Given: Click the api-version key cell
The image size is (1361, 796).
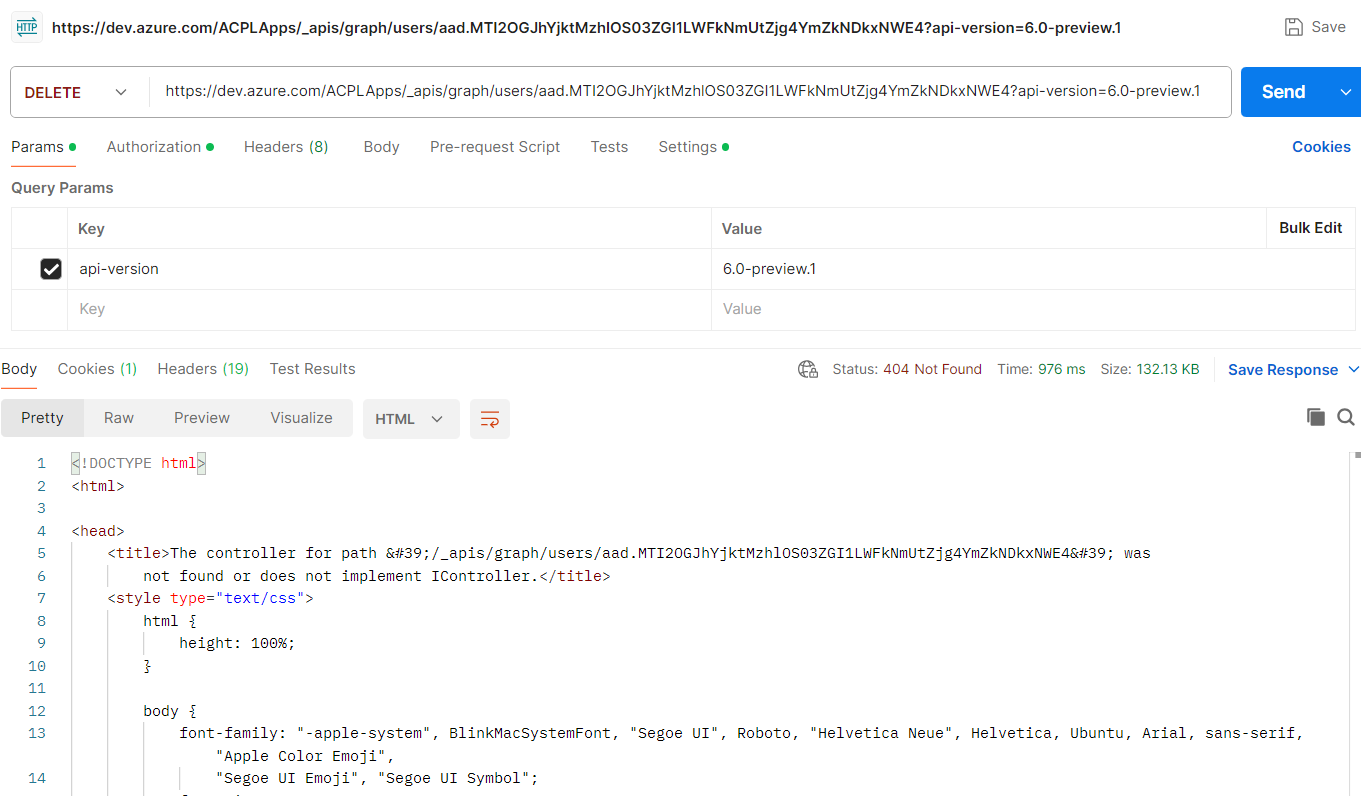Looking at the screenshot, I should click(390, 269).
